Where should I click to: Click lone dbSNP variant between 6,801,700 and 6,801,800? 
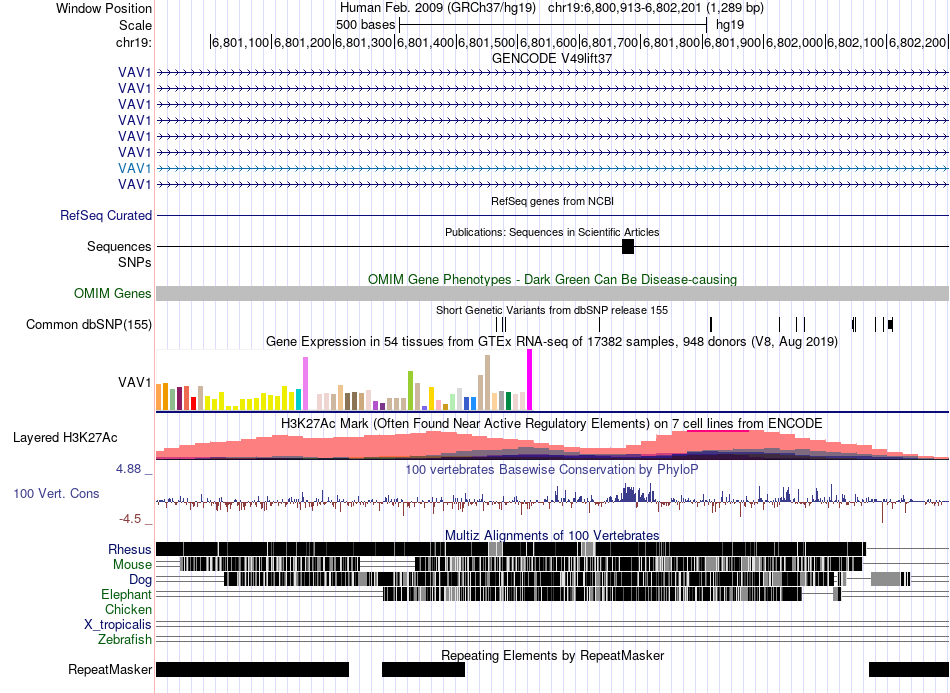[x=599, y=325]
